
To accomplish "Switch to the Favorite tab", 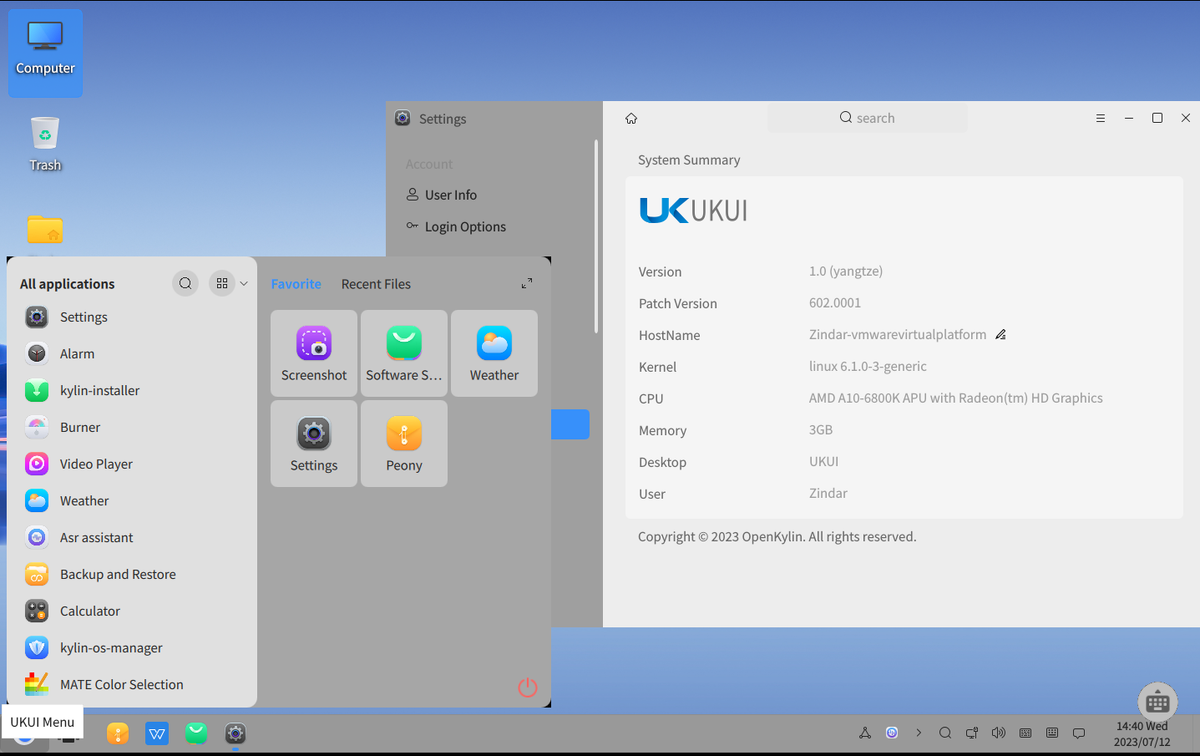I will point(296,284).
